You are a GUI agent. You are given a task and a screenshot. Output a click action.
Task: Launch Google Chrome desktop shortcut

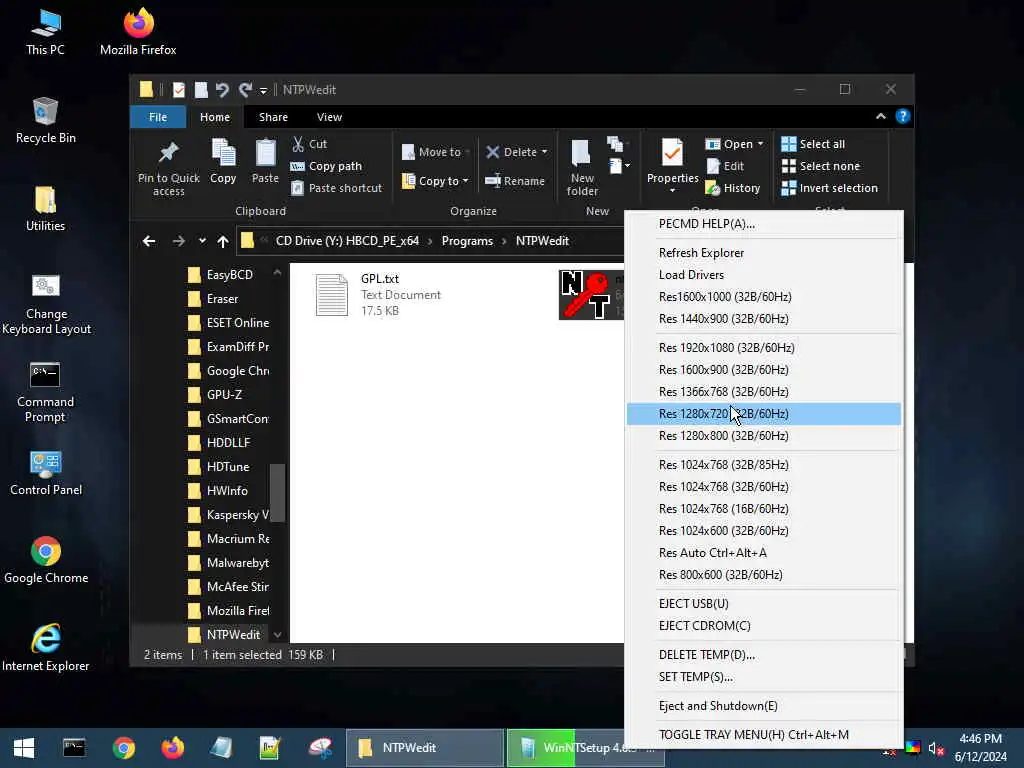coord(46,560)
